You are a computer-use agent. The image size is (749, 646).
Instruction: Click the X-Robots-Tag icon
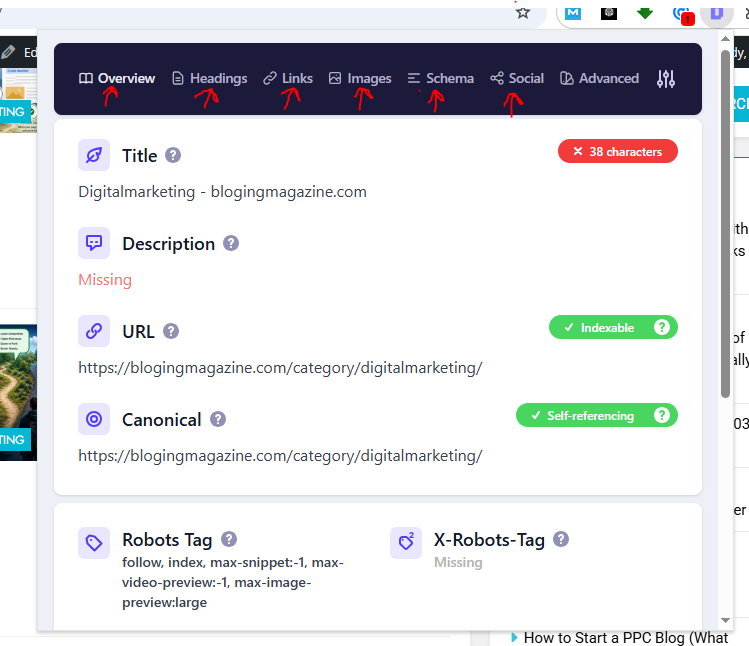pos(406,543)
